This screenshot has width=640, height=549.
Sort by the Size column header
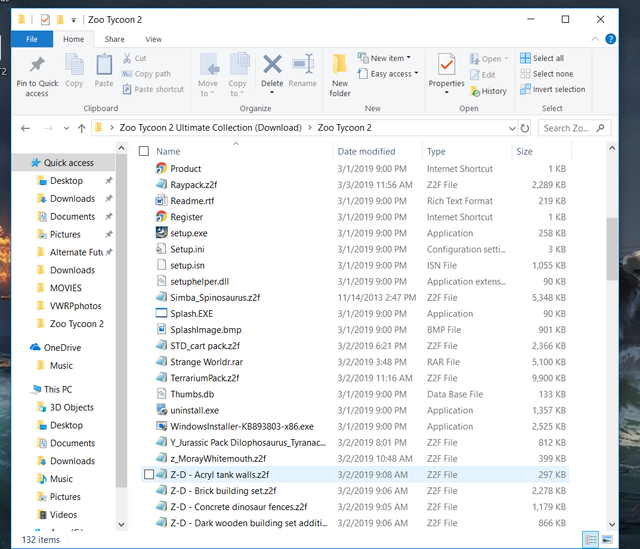click(524, 151)
